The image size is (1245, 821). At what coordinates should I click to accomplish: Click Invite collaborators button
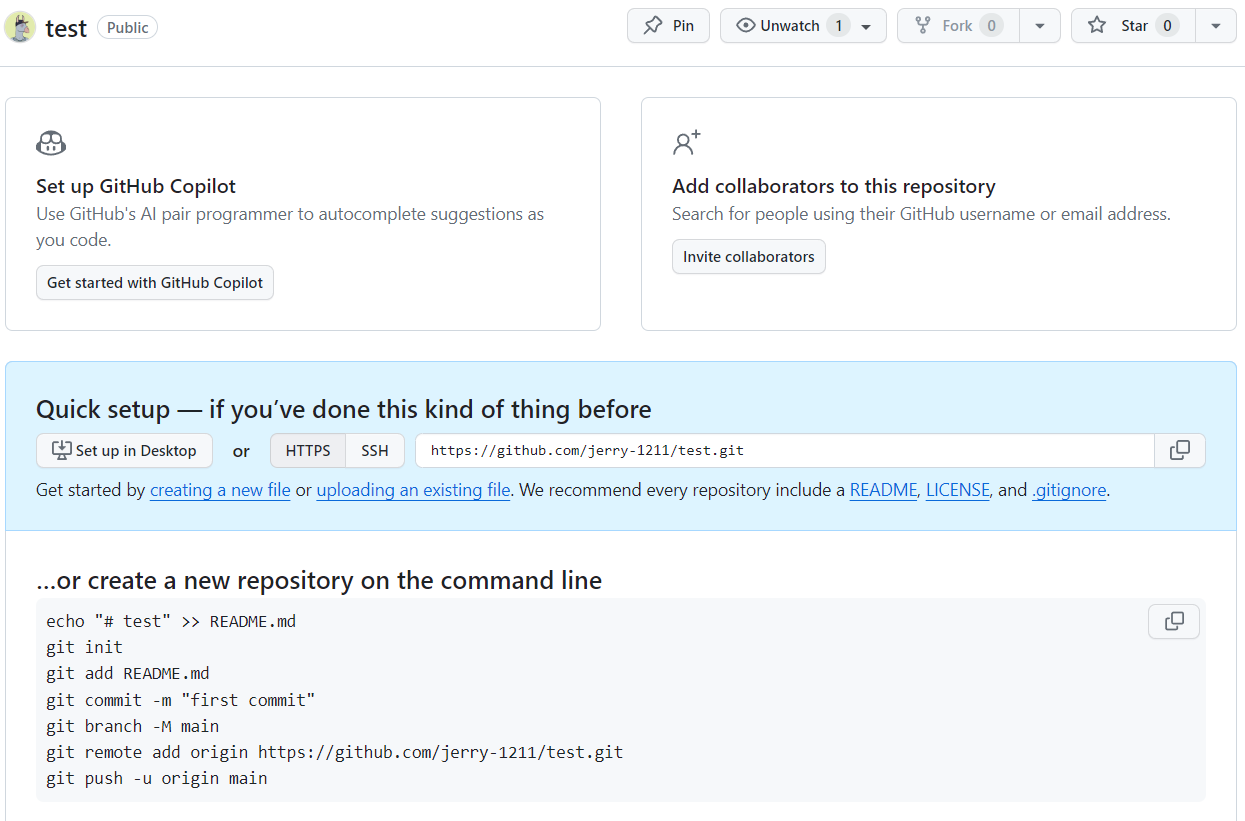[749, 257]
